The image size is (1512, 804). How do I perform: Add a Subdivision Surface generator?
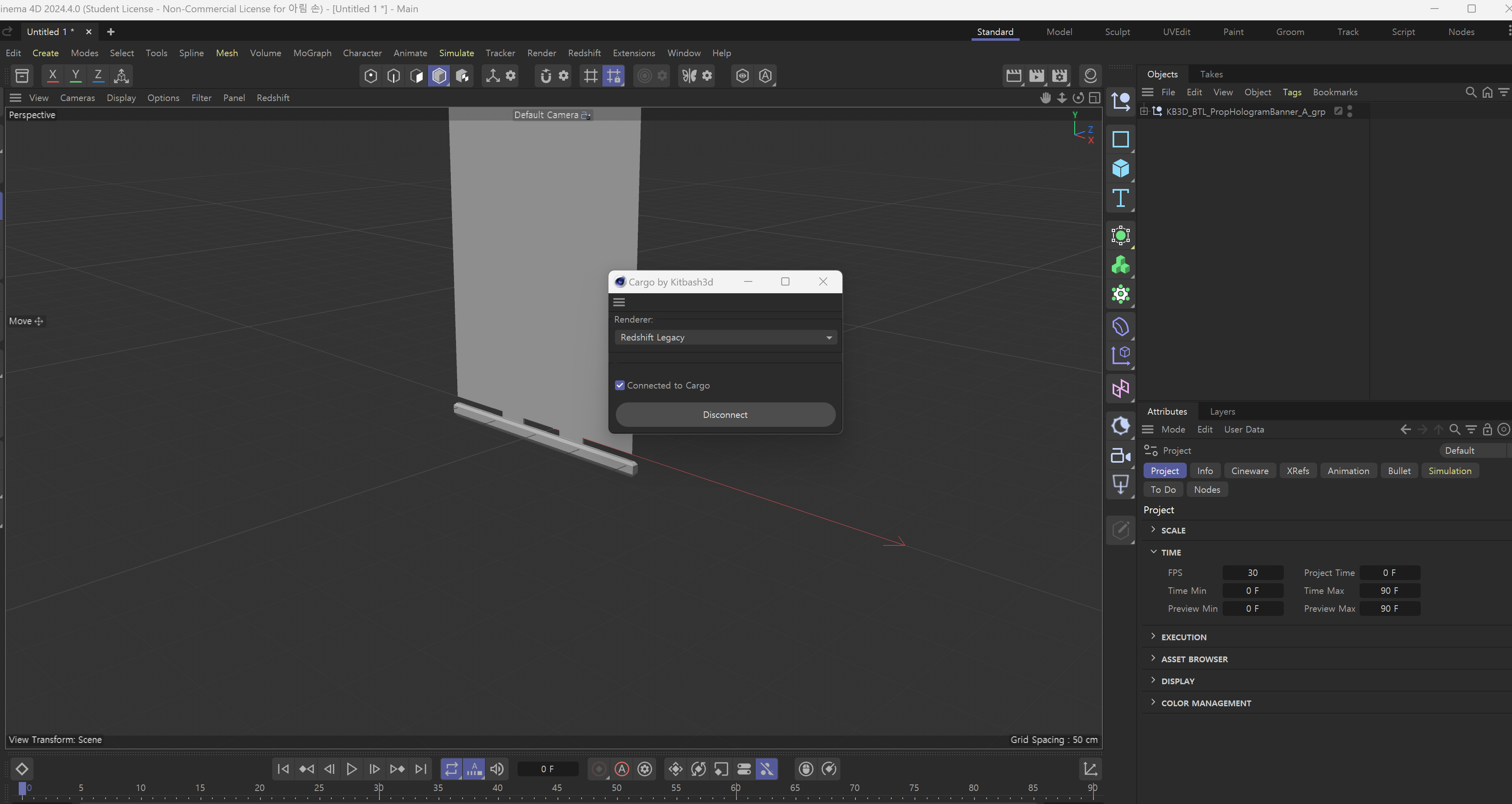point(1120,236)
